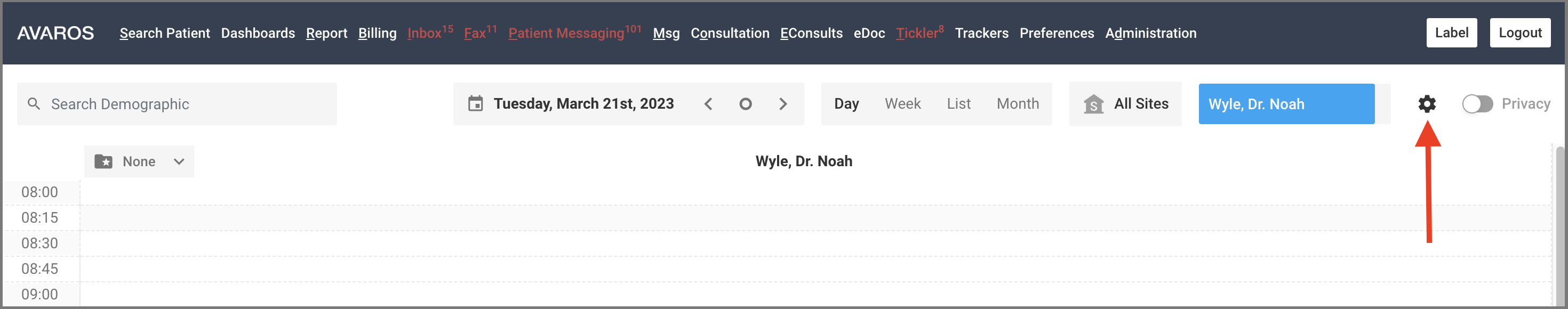The image size is (1568, 309).
Task: Go to next day arrow
Action: pos(783,104)
